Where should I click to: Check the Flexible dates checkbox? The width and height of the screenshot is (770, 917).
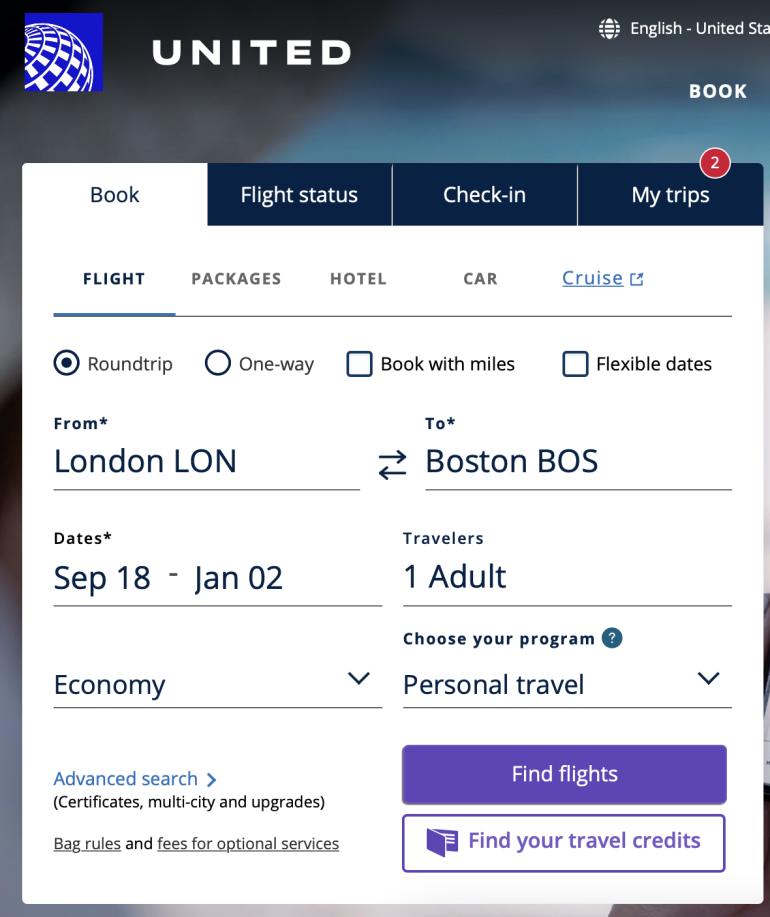(x=575, y=364)
